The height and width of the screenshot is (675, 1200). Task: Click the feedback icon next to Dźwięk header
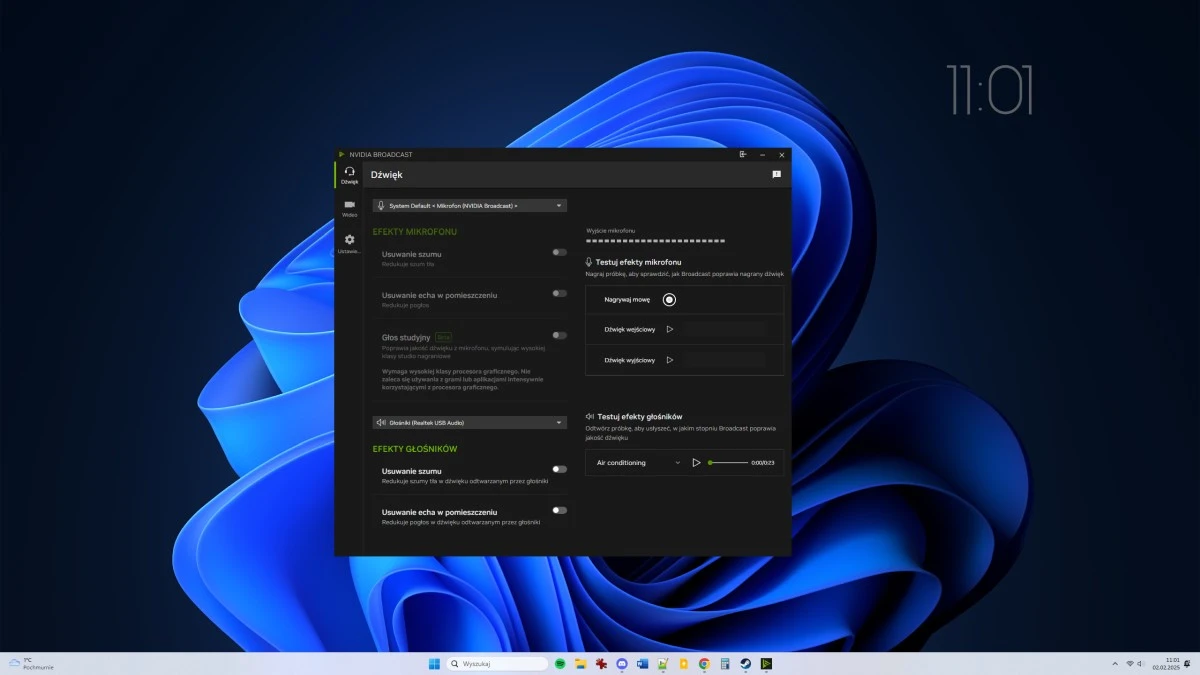point(776,174)
